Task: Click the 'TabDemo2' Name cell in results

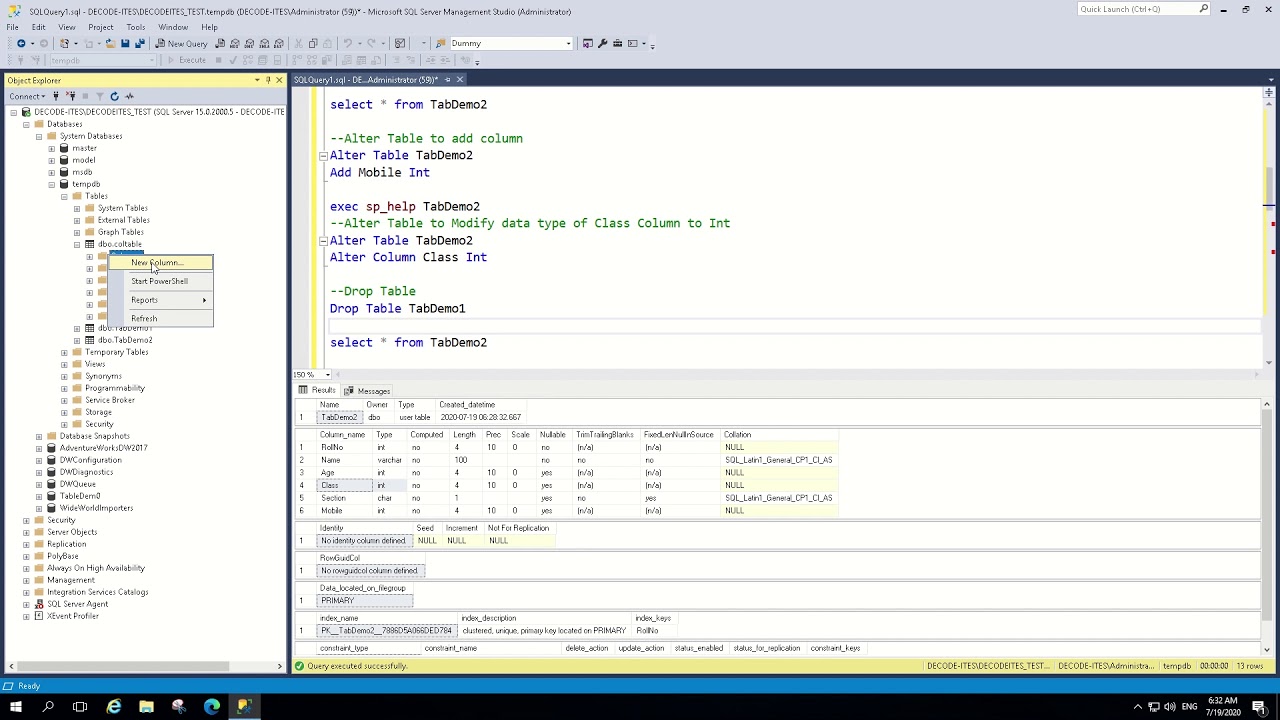Action: [x=338, y=417]
